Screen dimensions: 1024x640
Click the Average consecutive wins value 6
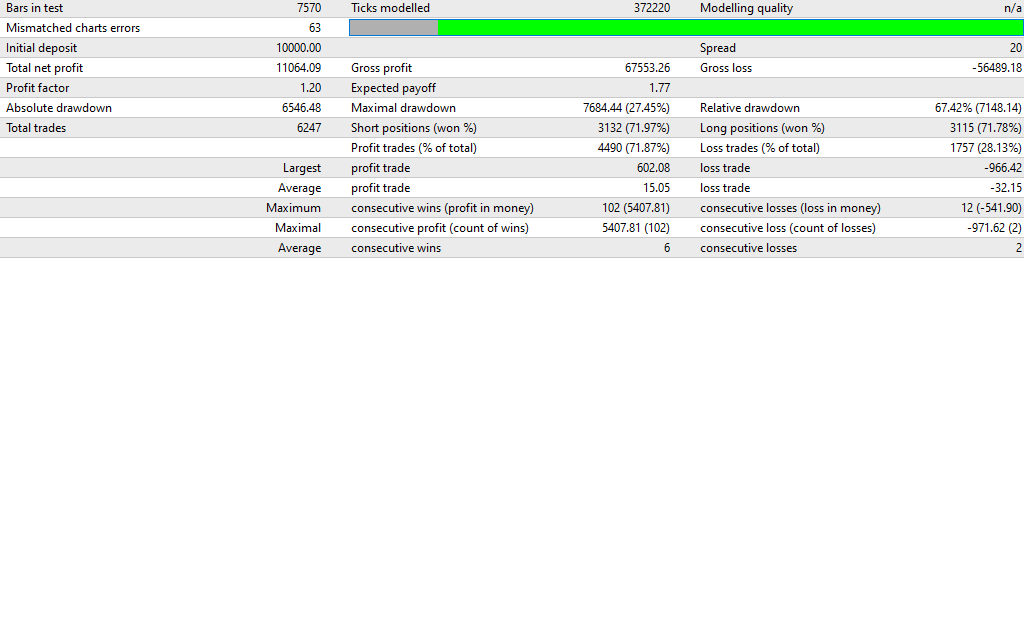click(x=666, y=248)
